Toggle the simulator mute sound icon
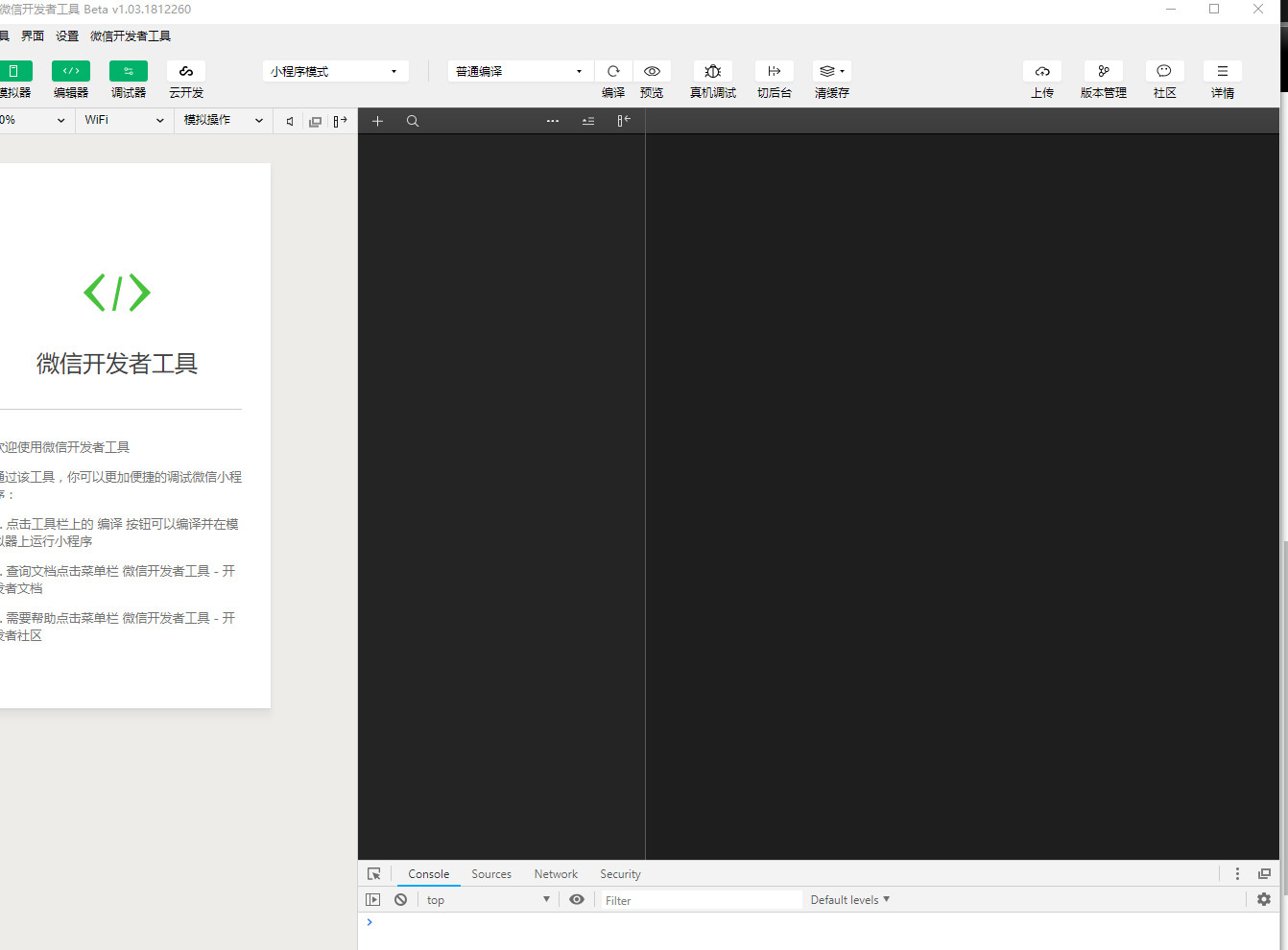This screenshot has width=1288, height=950. 290,121
